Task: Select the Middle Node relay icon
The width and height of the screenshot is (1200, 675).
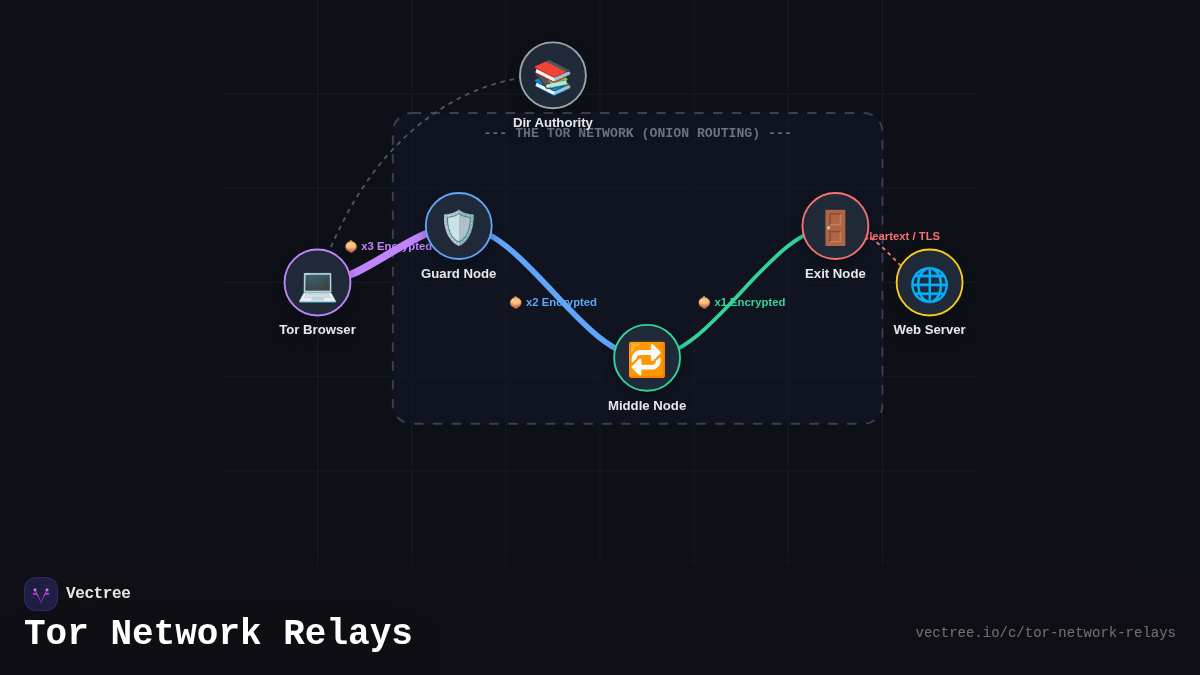Action: (x=646, y=357)
